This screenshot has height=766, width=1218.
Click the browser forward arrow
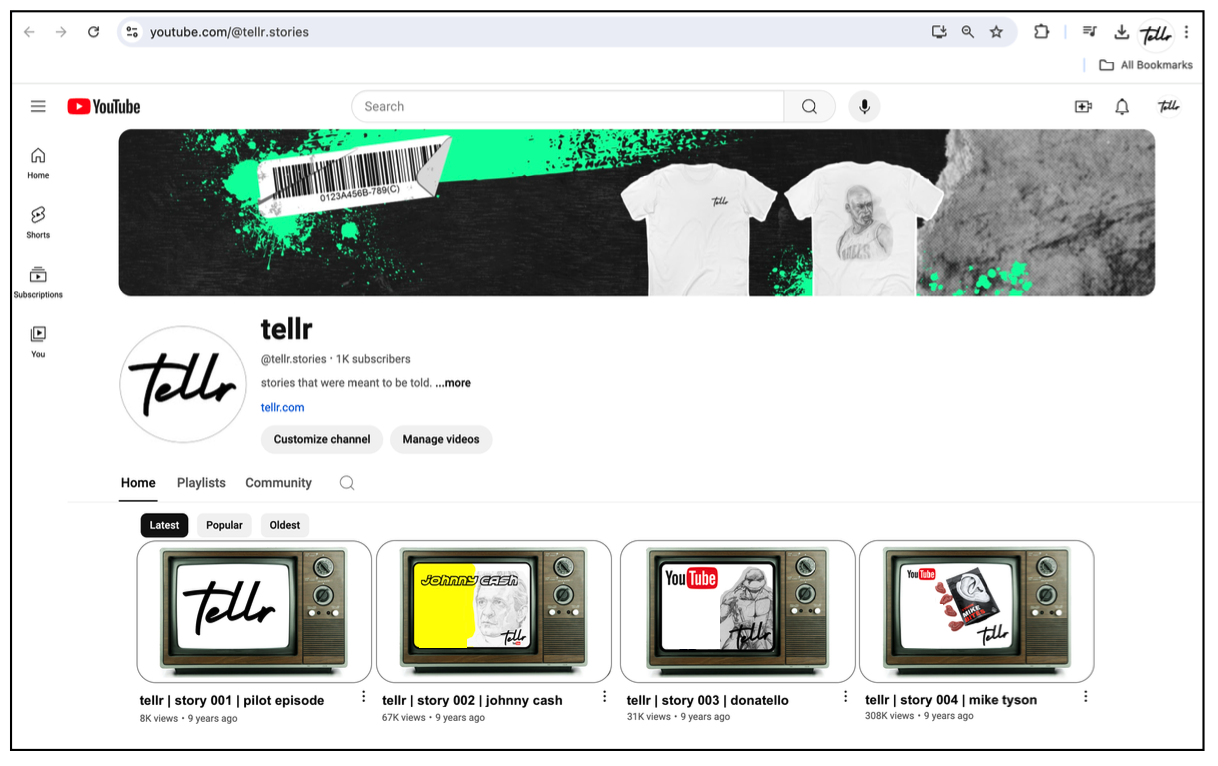tap(61, 32)
